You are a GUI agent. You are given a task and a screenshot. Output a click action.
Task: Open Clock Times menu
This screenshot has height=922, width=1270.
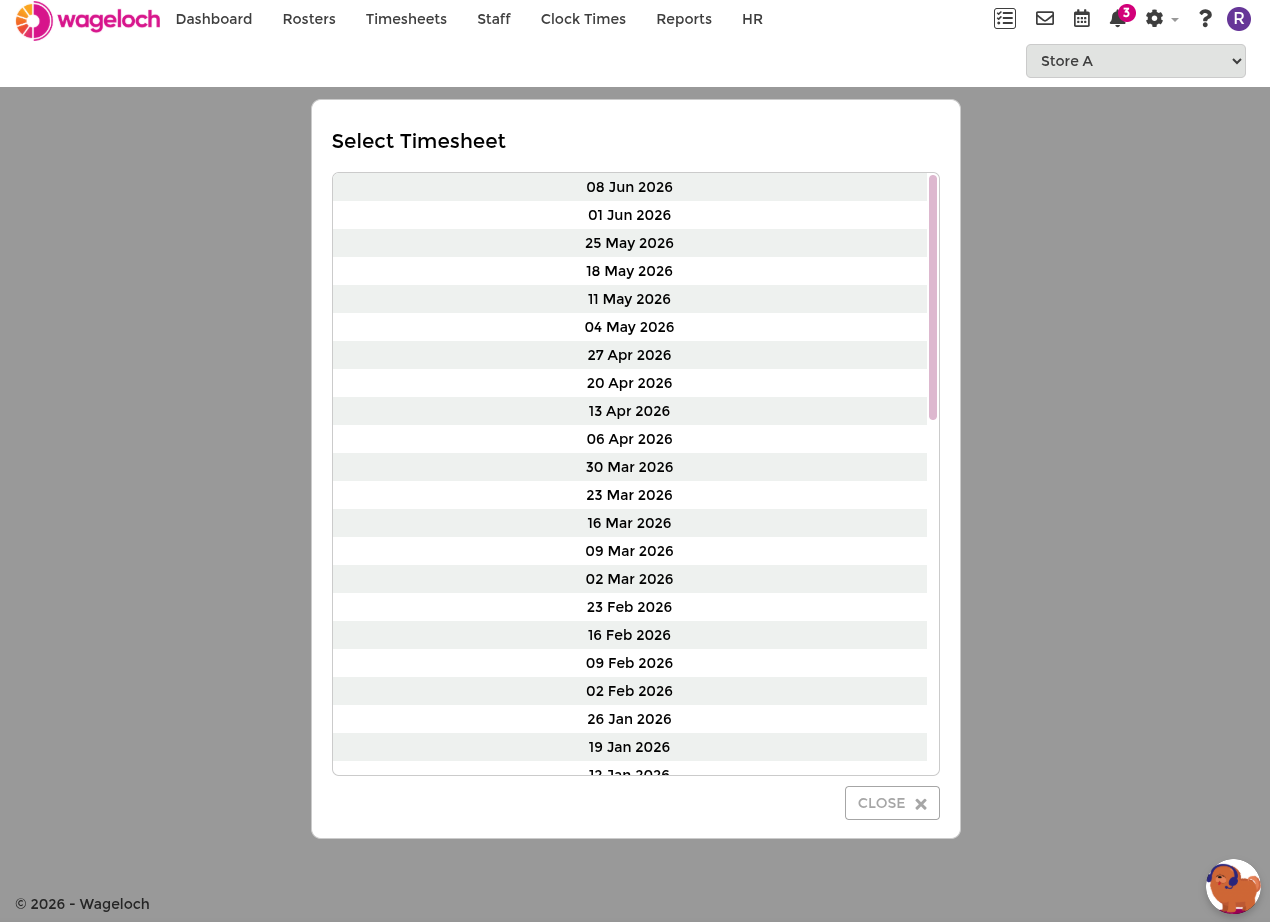[583, 19]
